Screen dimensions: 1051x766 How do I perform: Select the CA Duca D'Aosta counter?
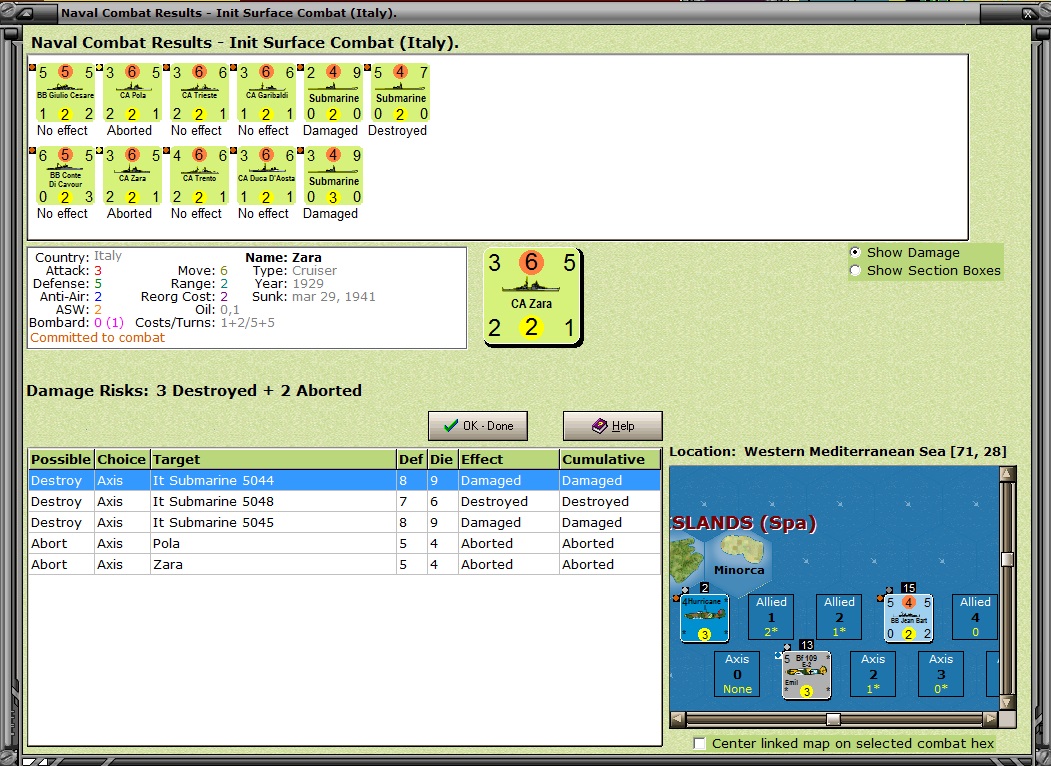click(266, 176)
